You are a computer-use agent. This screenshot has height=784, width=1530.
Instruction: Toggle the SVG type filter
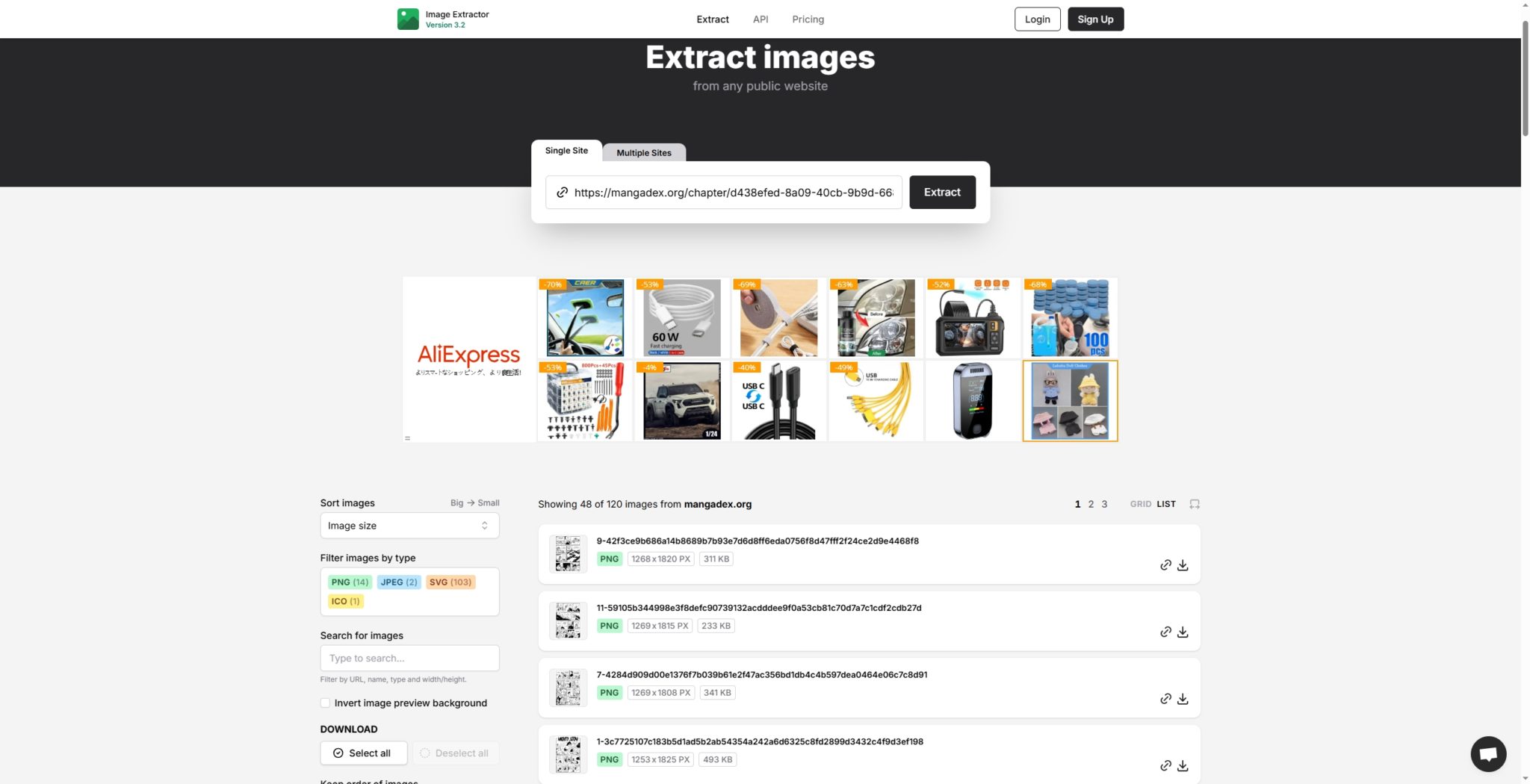450,582
